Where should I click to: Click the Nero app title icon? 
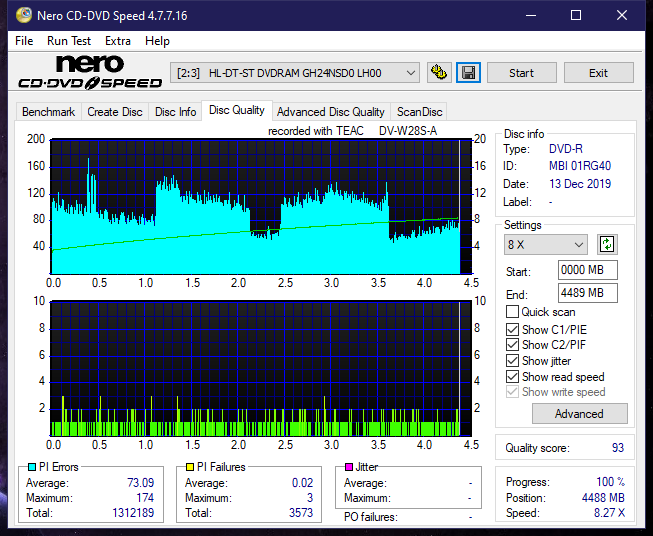(x=24, y=15)
